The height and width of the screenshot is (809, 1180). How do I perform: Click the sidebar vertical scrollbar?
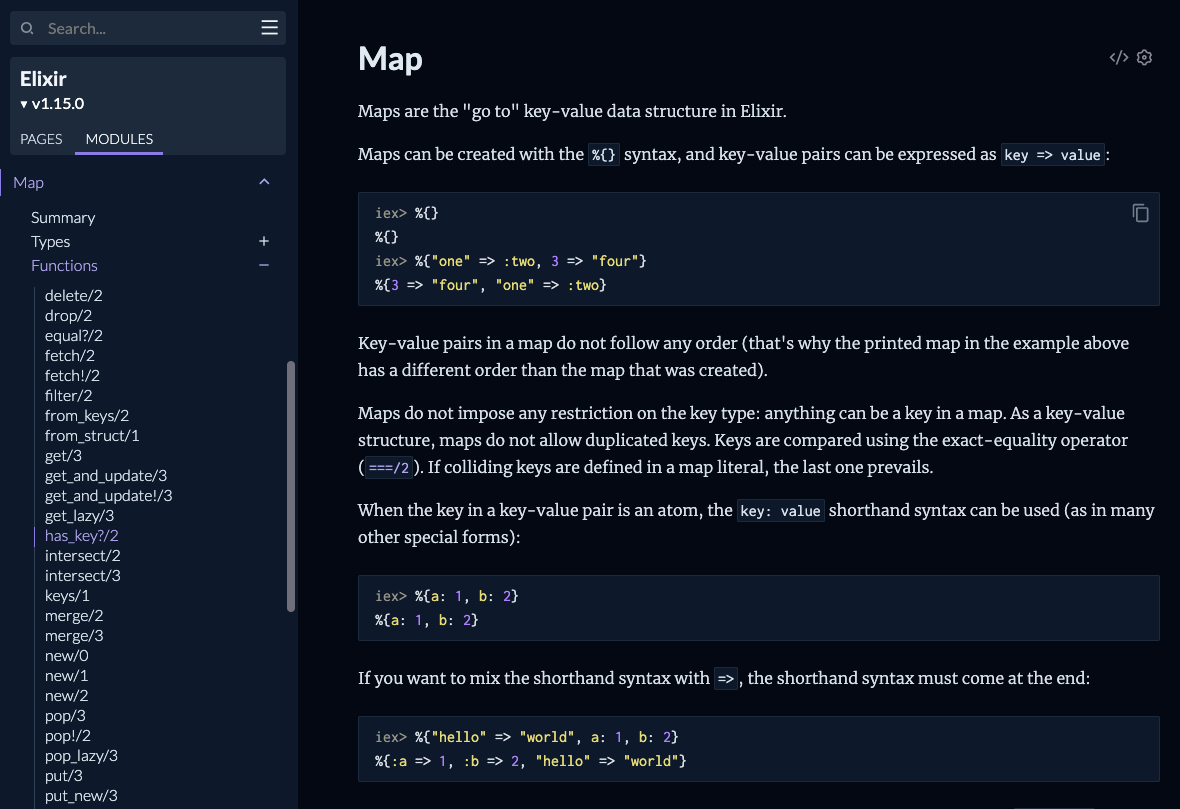point(291,485)
